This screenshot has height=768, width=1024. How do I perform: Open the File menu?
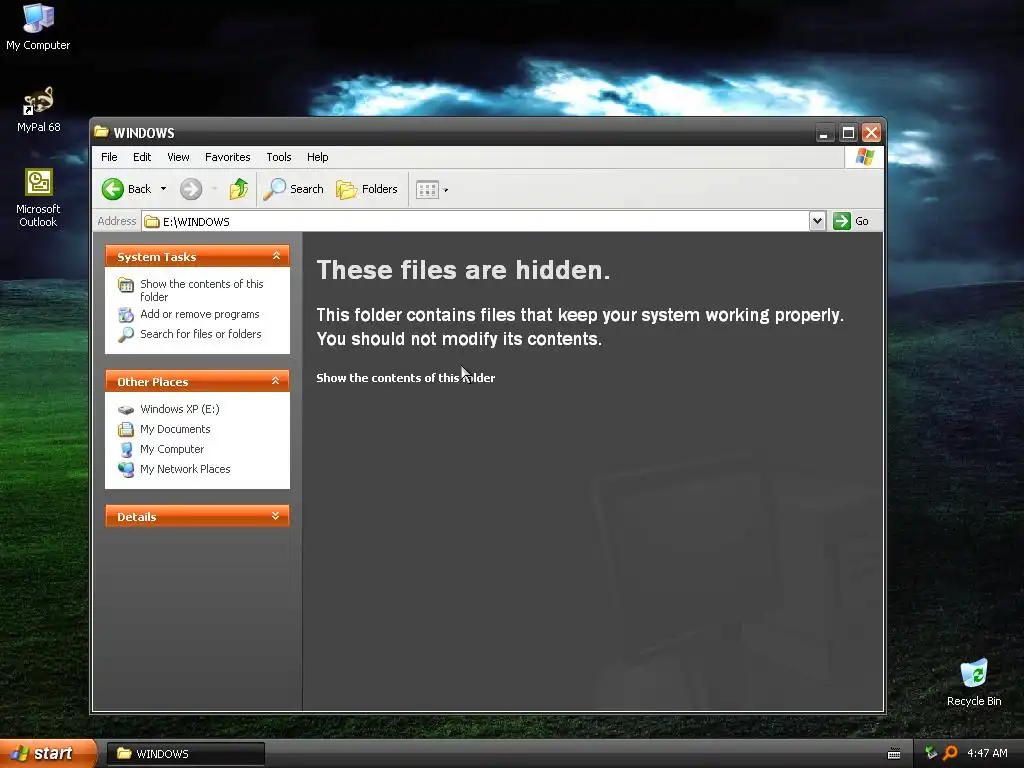coord(109,157)
